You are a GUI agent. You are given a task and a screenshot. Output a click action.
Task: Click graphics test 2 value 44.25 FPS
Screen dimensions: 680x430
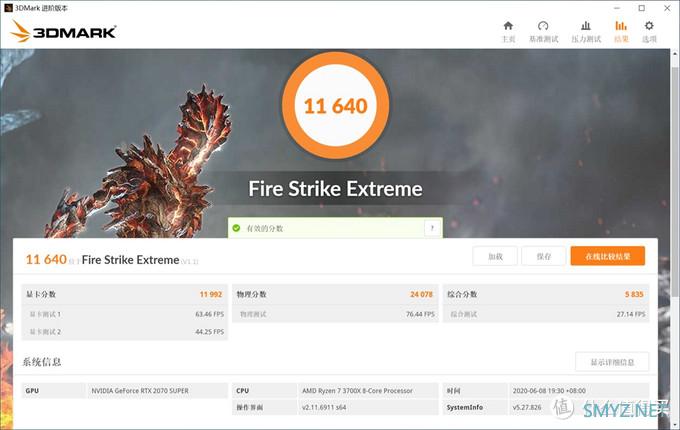click(x=209, y=332)
